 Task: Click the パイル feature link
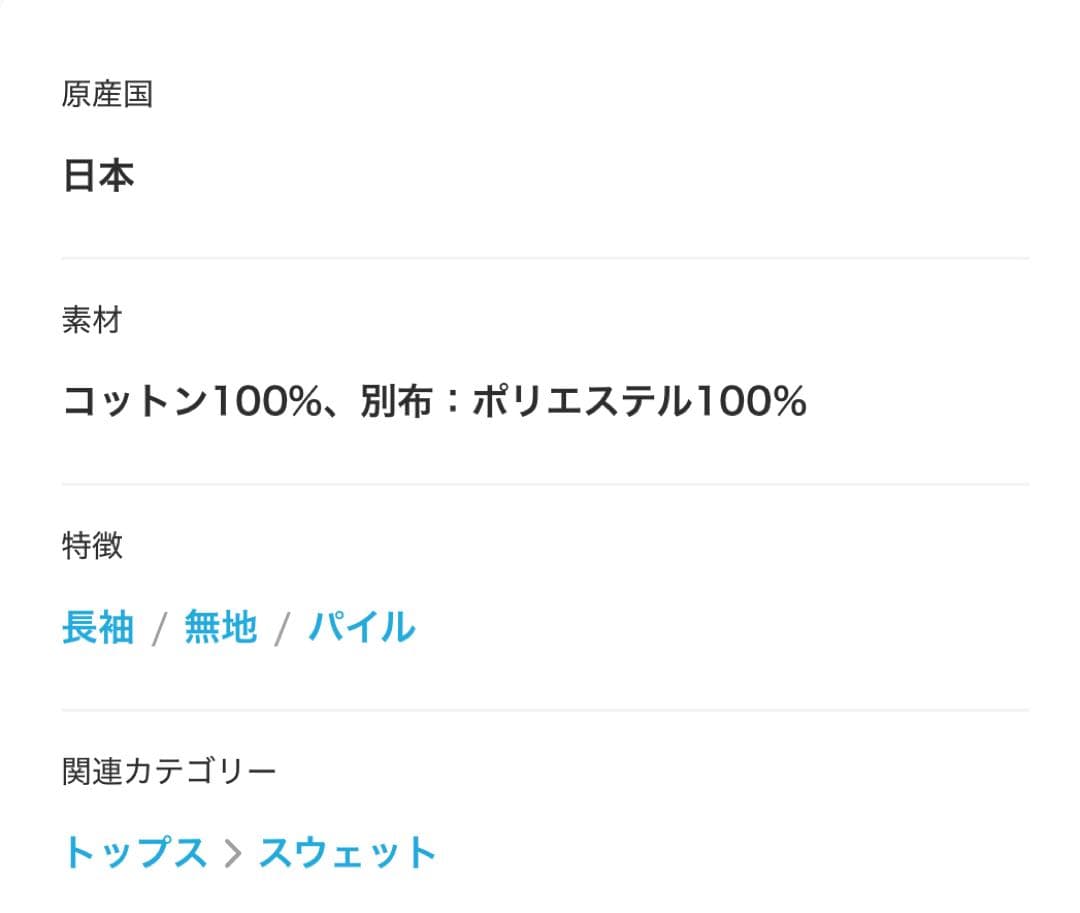pos(361,628)
